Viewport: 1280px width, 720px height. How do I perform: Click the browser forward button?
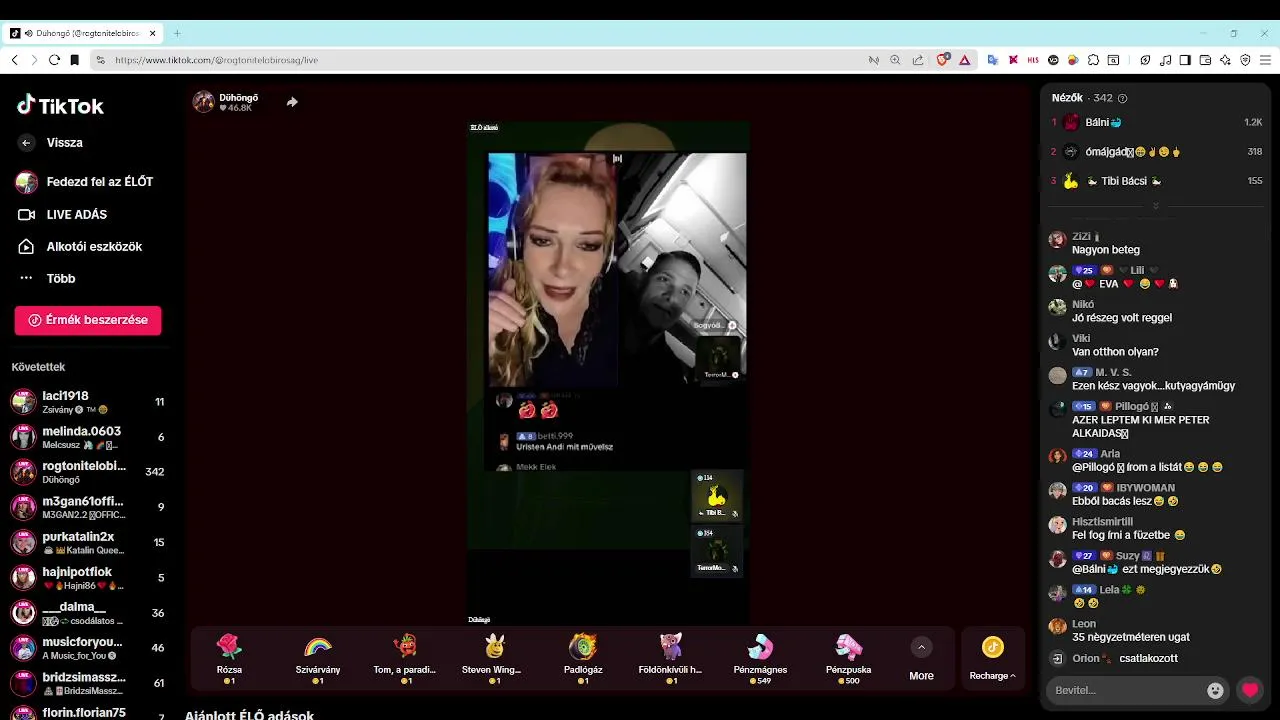(35, 60)
